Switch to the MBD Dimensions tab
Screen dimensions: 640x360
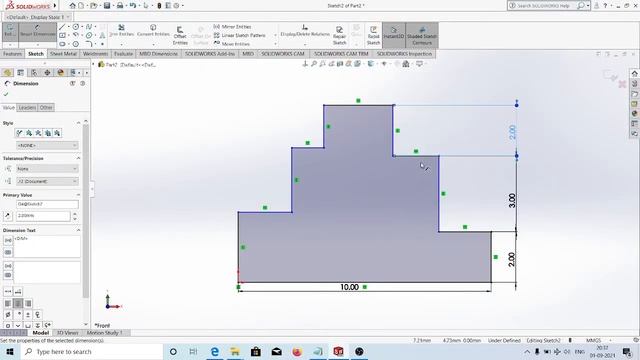pyautogui.click(x=158, y=54)
